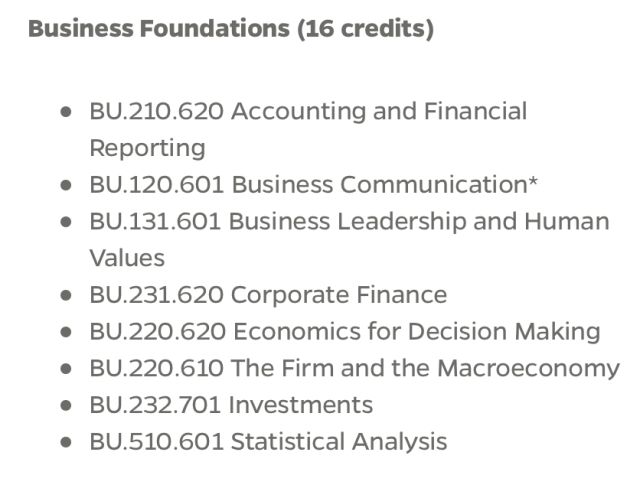Viewport: 640px width, 488px height.
Task: Click bullet beside Accounting and Financial Reporting
Action: pyautogui.click(x=66, y=111)
